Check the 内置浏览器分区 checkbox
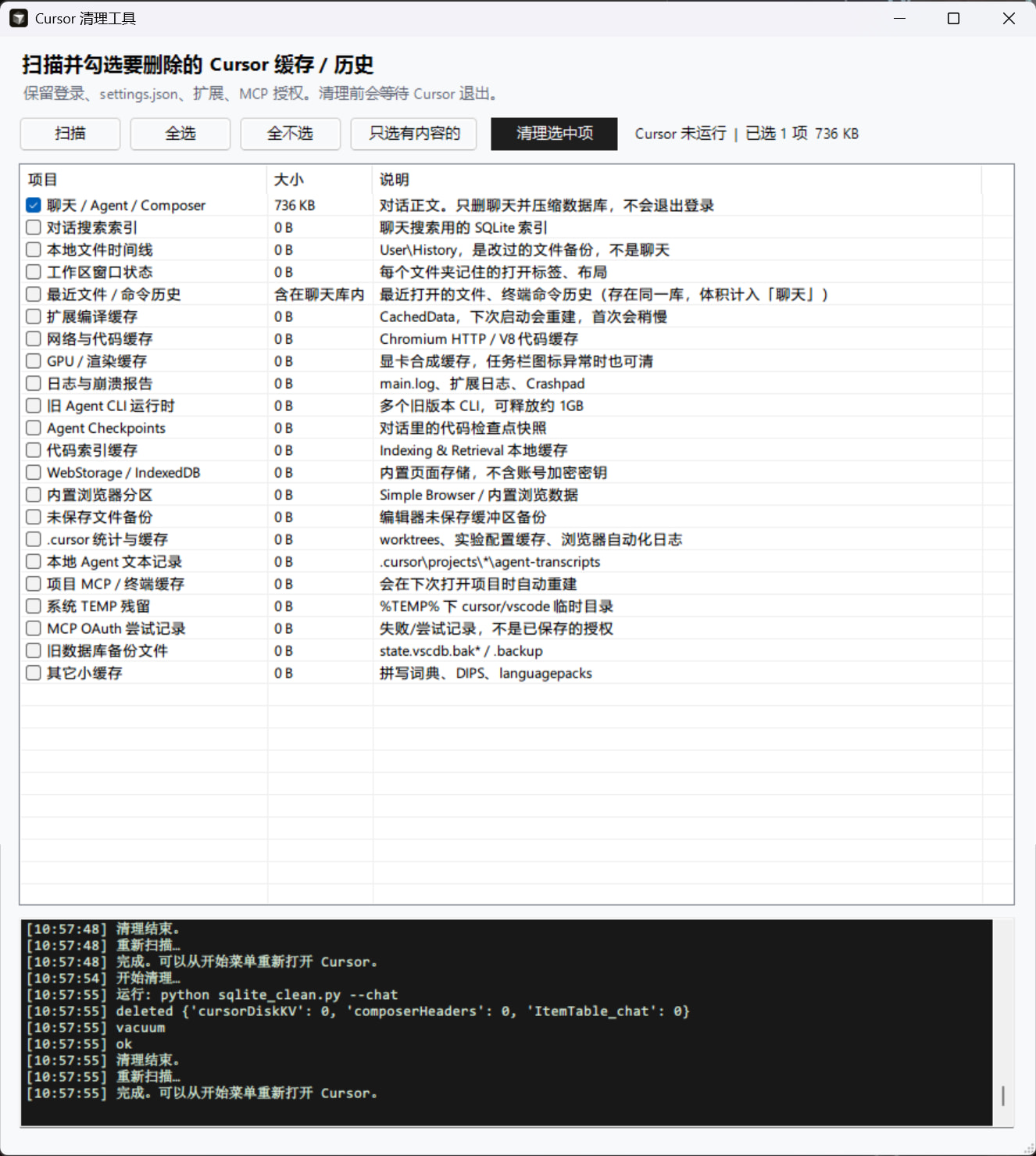1036x1156 pixels. [x=34, y=495]
